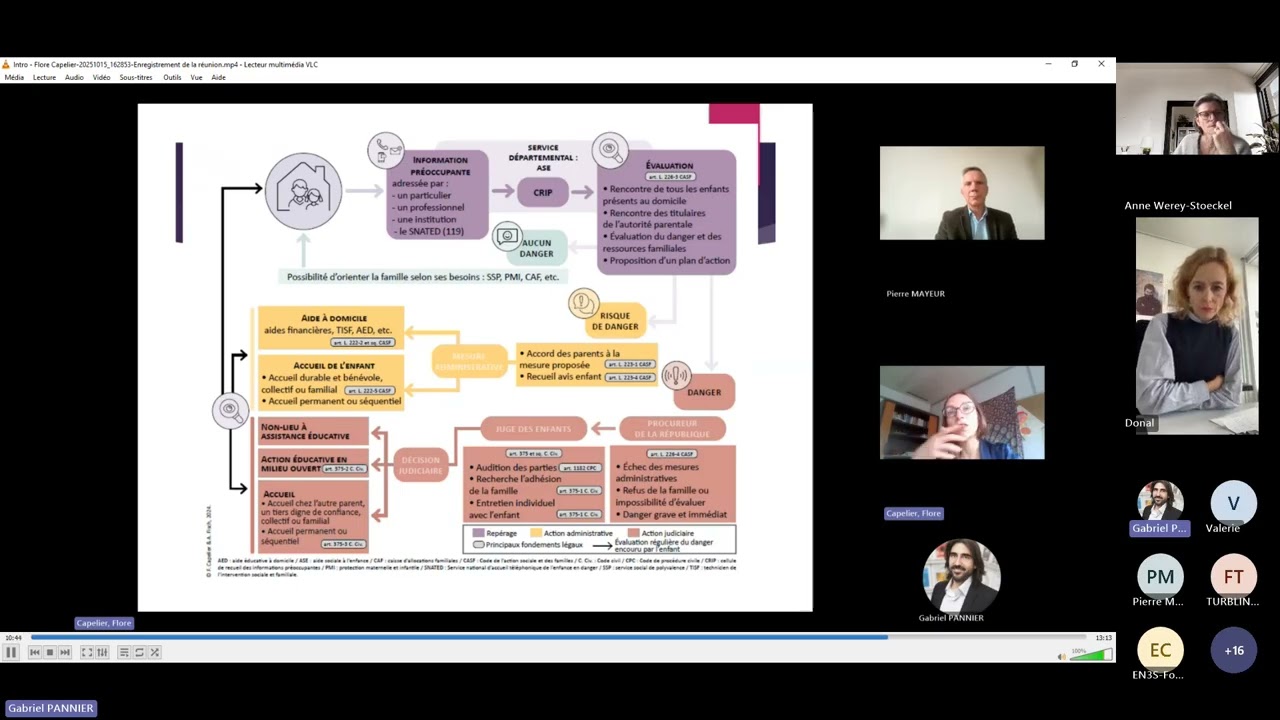Click the elapsed time 10:44 label
This screenshot has height=720, width=1280.
coord(13,637)
